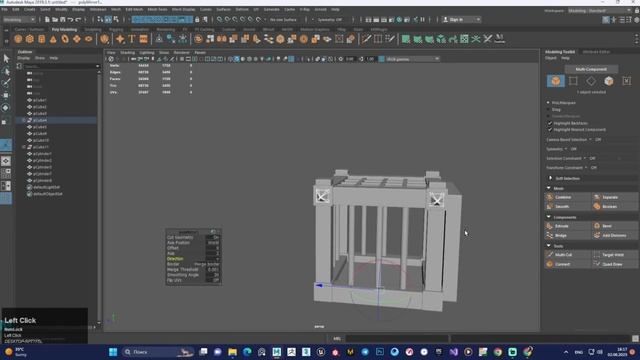Viewport: 640px width, 360px height.
Task: Click the polygon Type text tool icon
Action: 132,39
